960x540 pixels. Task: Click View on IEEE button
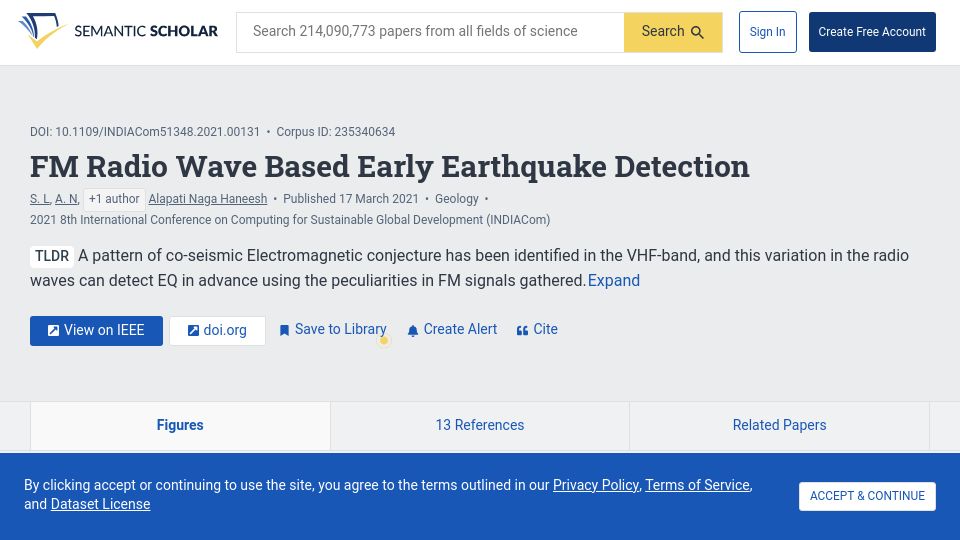point(96,331)
